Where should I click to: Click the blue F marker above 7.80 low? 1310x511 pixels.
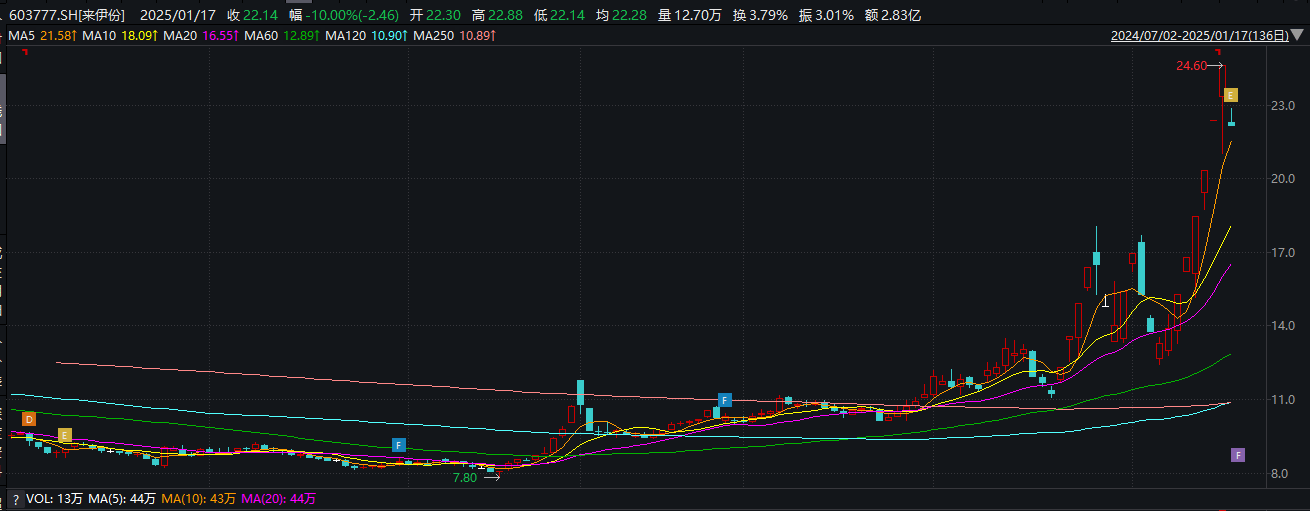(x=398, y=444)
